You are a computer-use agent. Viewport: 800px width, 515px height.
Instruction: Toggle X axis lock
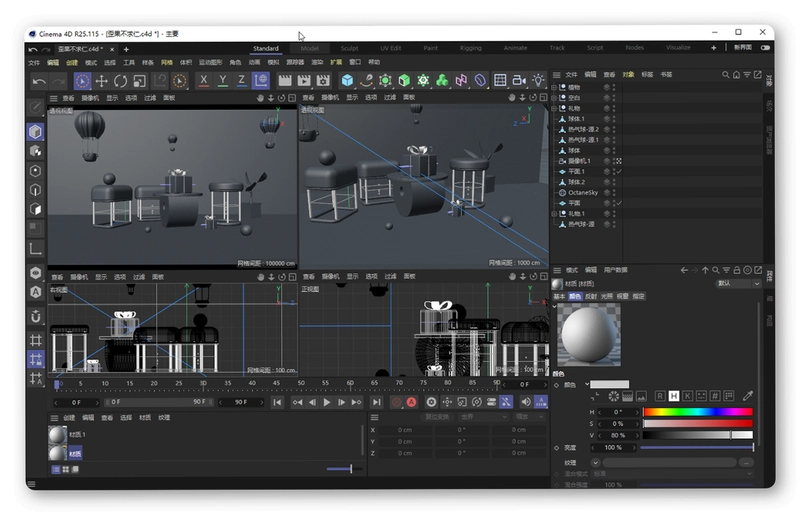(204, 81)
